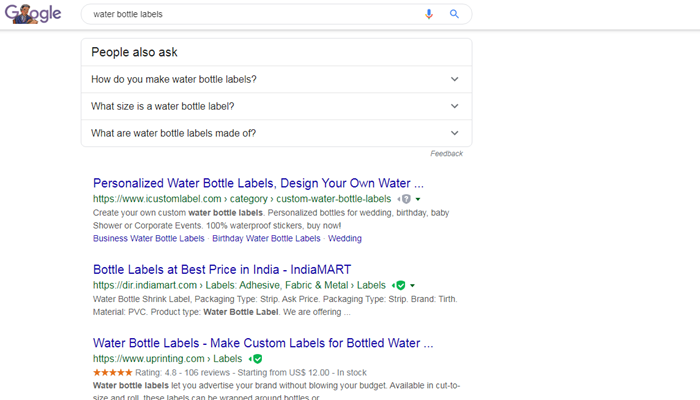Viewport: 700px width, 400px height.
Task: Open dropdown arrow next to icustomlabel URL
Action: [418, 199]
